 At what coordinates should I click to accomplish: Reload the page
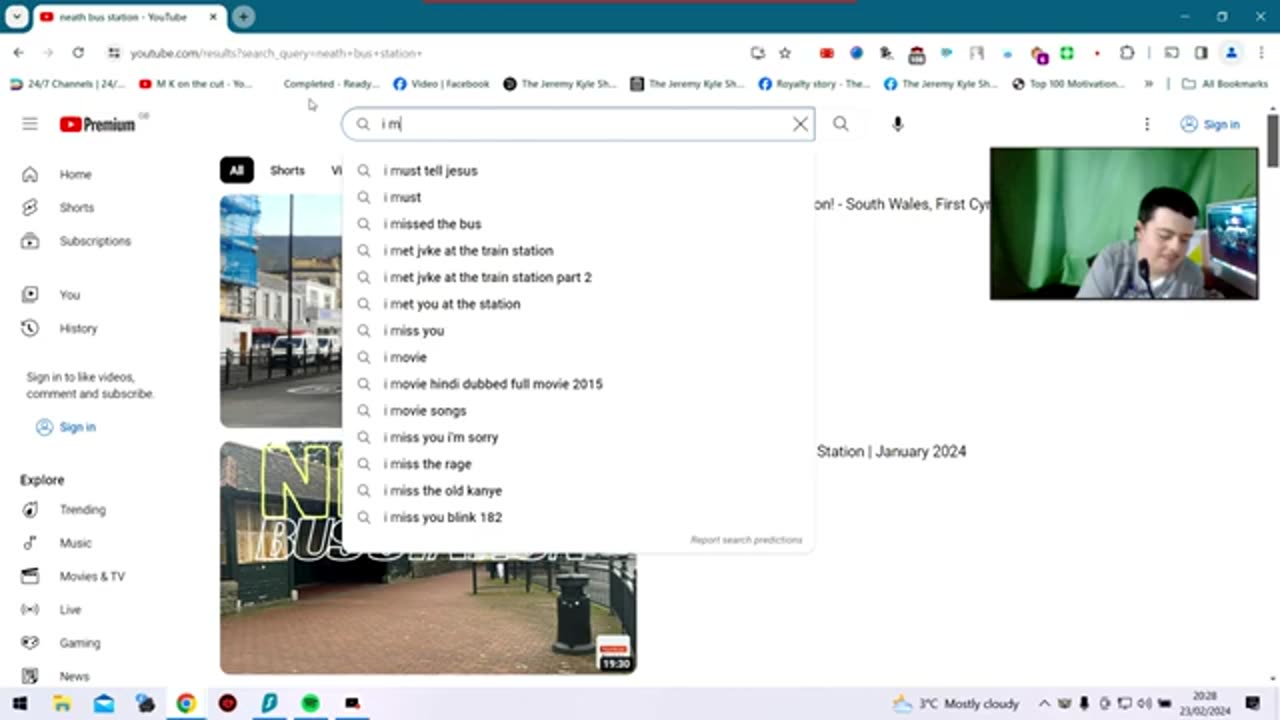pos(78,53)
